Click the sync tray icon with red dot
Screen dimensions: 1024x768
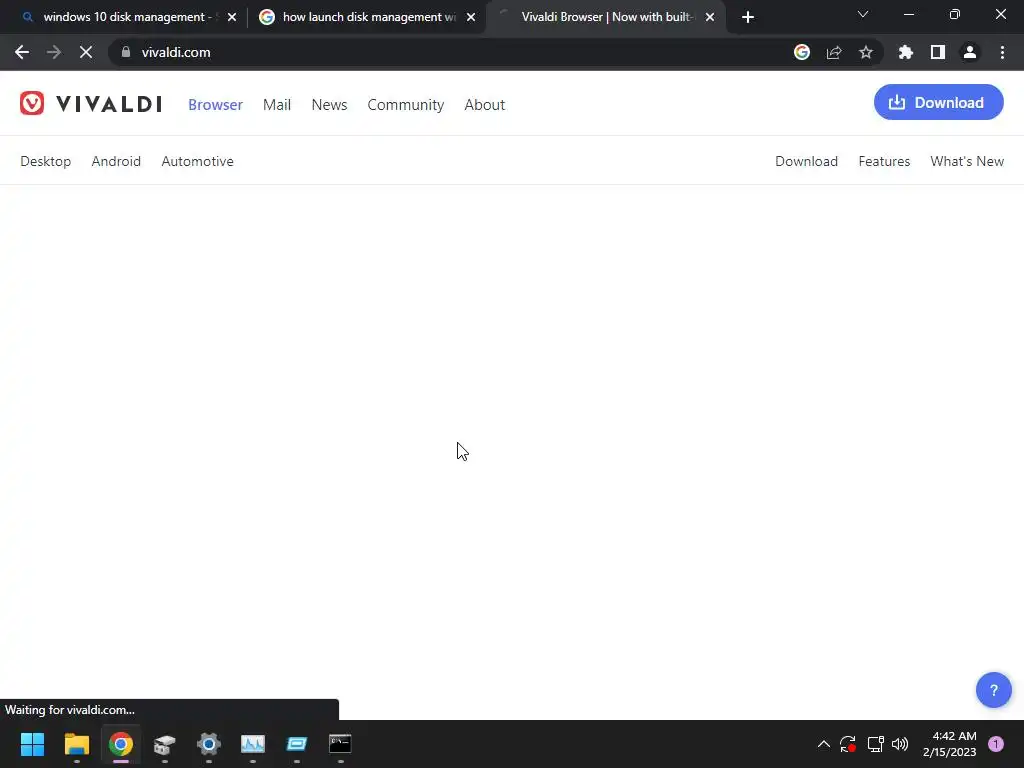(x=848, y=744)
